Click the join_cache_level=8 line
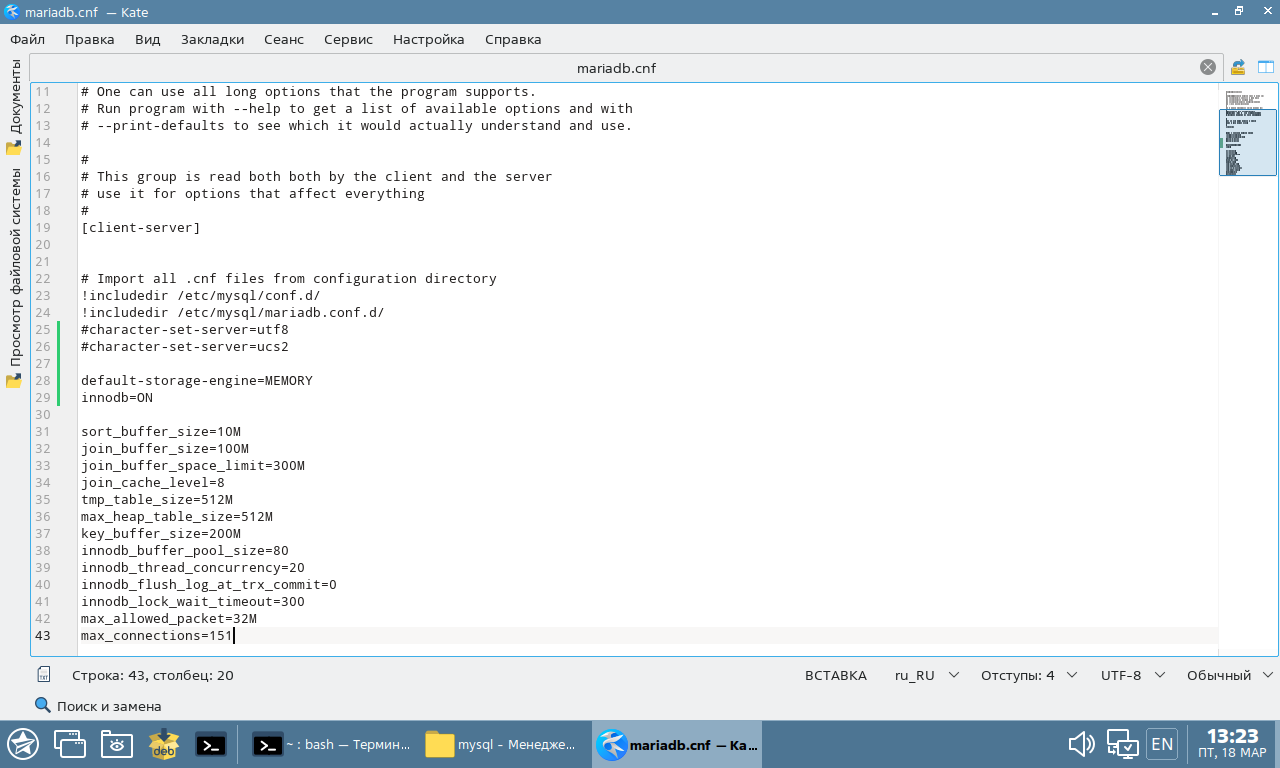The image size is (1280, 768). click(x=153, y=483)
